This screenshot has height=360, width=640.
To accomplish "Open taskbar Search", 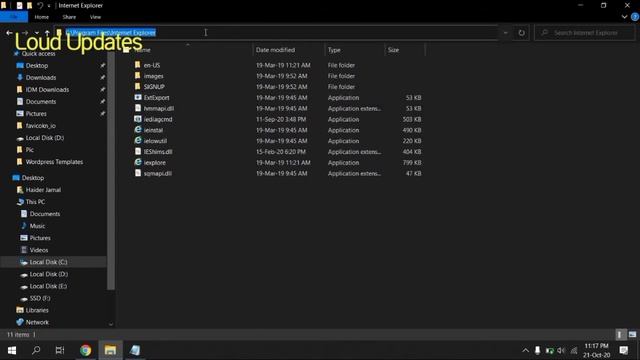I will coord(36,350).
